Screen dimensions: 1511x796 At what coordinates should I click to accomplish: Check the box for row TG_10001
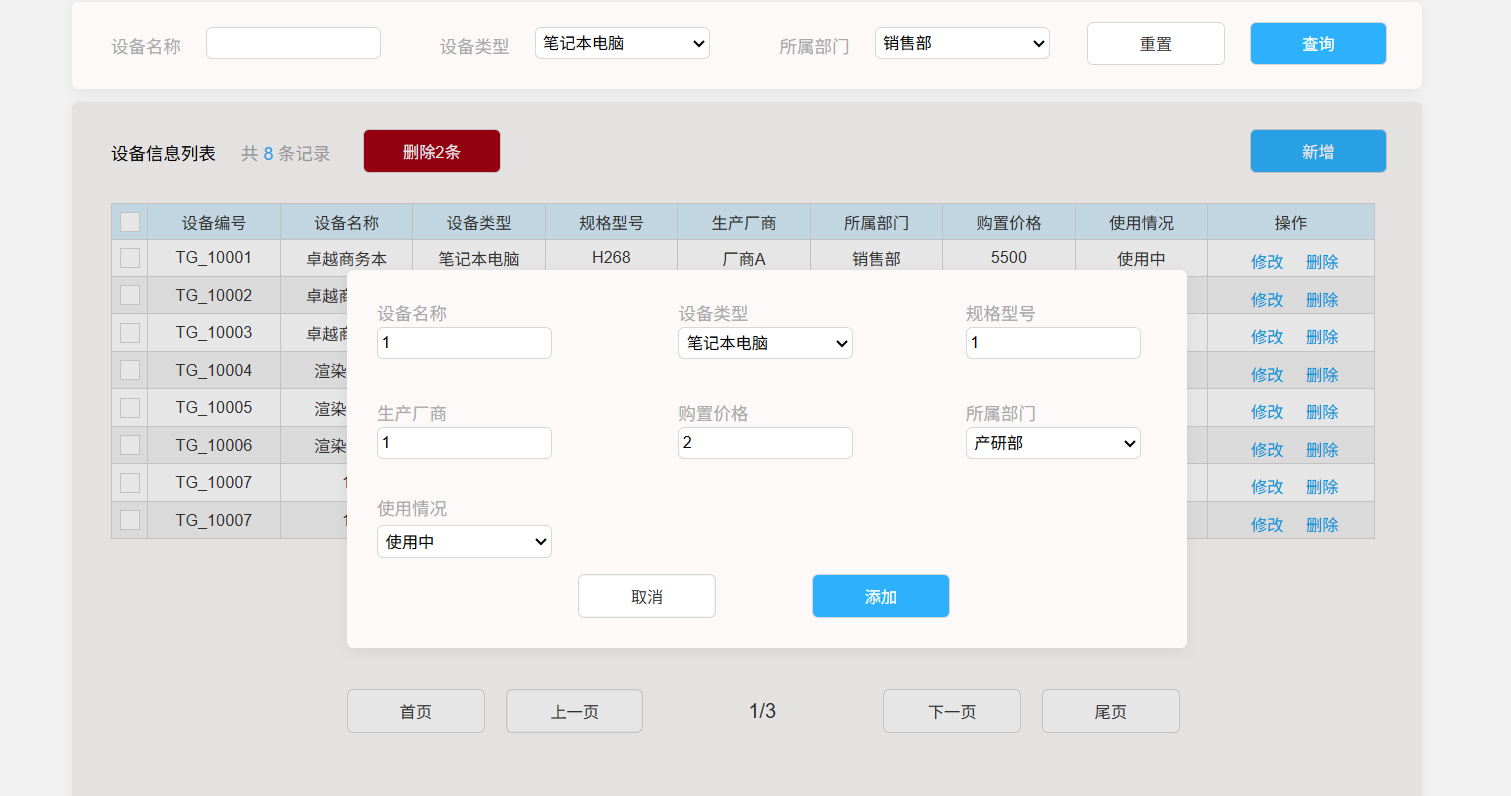pyautogui.click(x=130, y=258)
